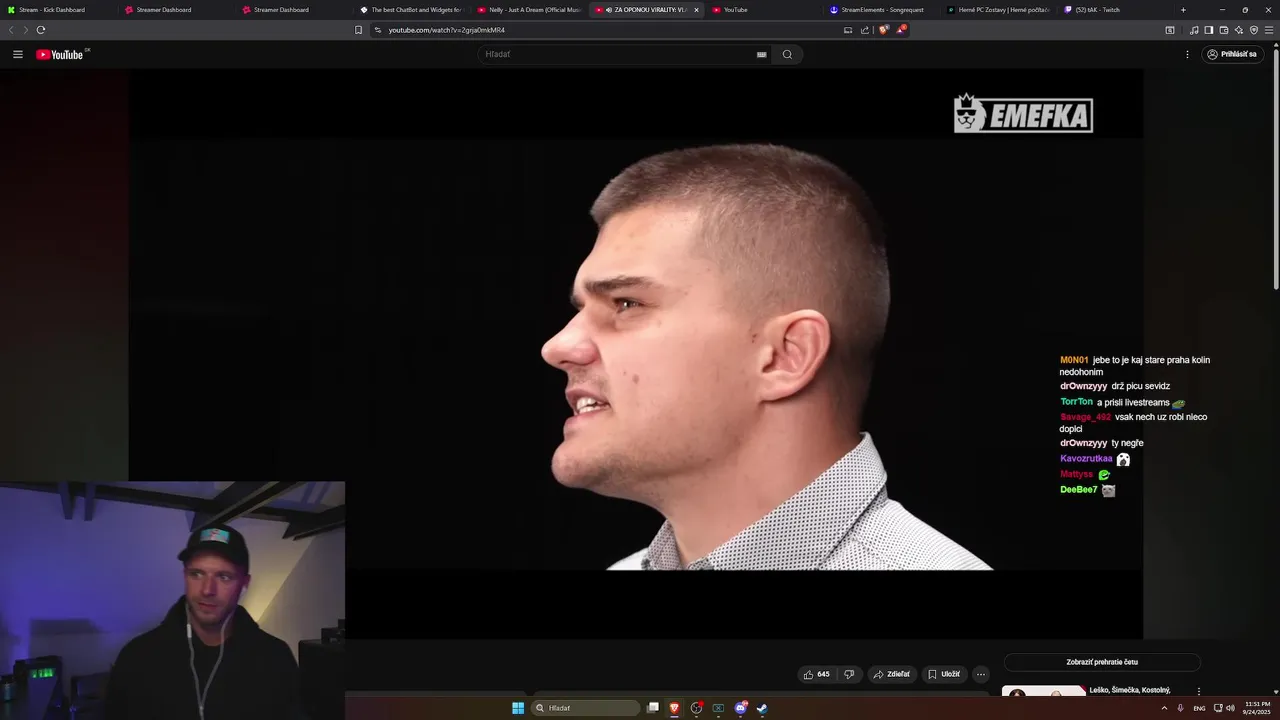Open picture-in-picture icon in the address bar
Viewport: 1280px width, 720px height.
(x=848, y=30)
